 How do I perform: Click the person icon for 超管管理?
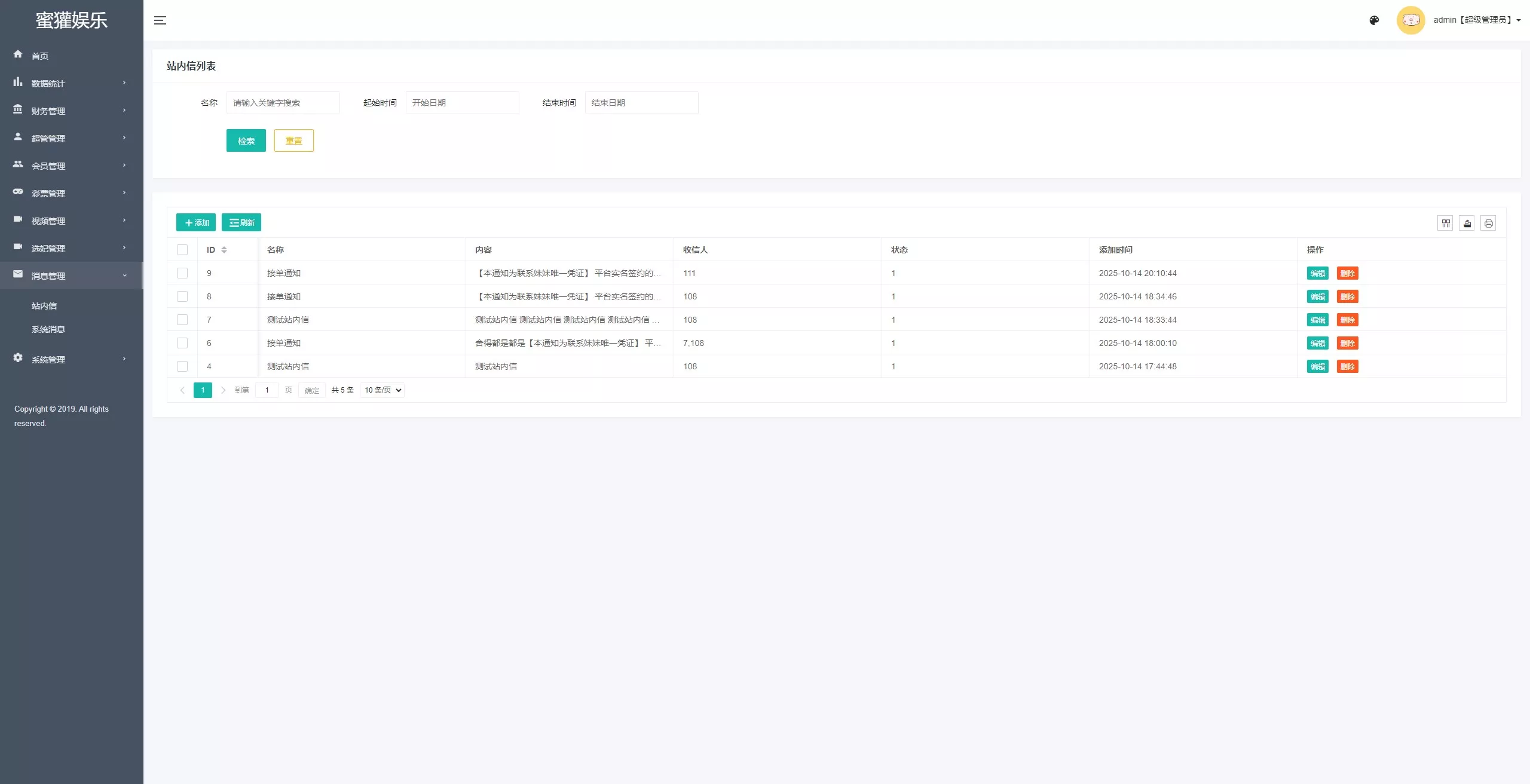click(18, 137)
